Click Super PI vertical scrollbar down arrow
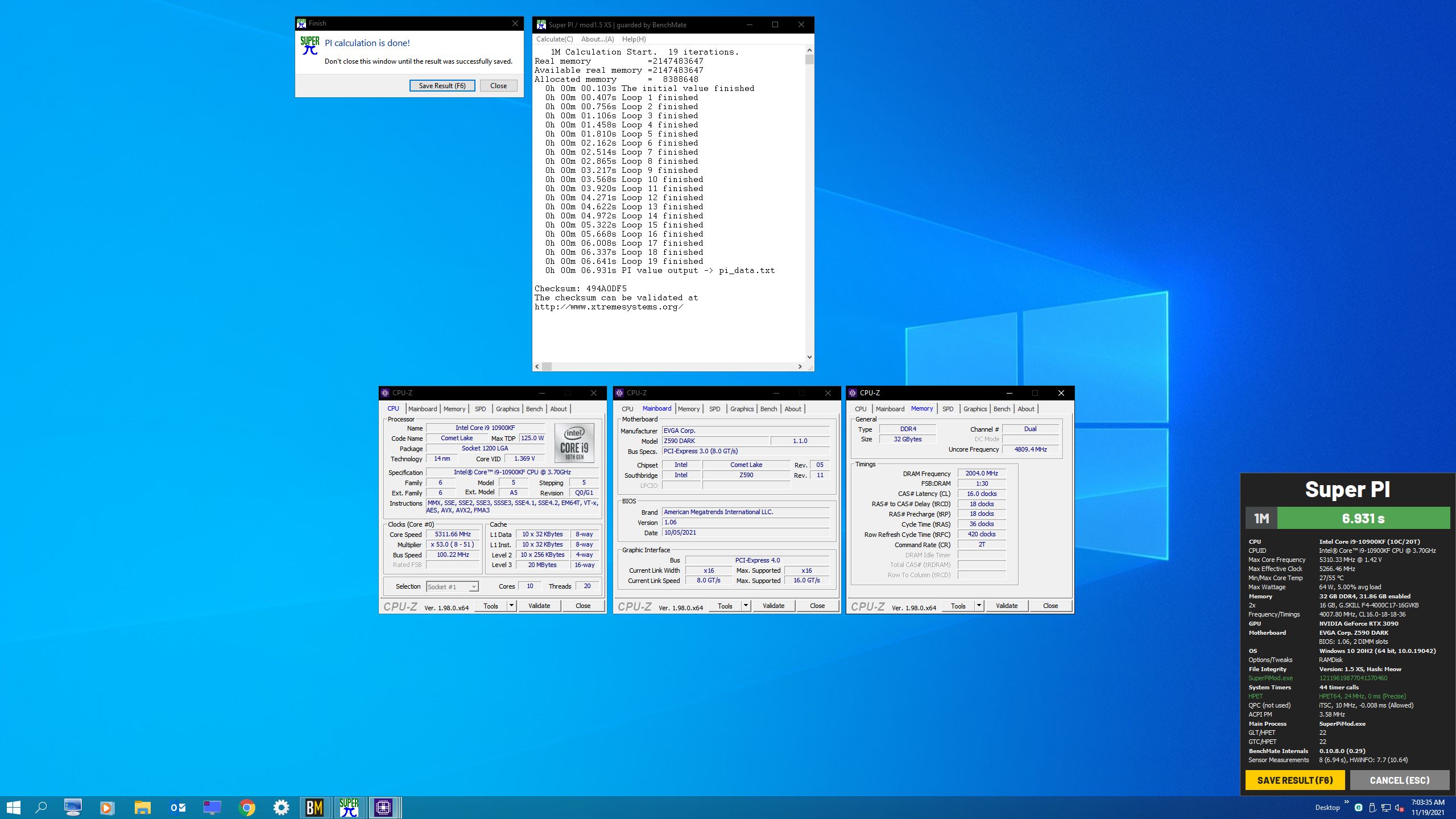Image resolution: width=1456 pixels, height=819 pixels. coord(809,357)
